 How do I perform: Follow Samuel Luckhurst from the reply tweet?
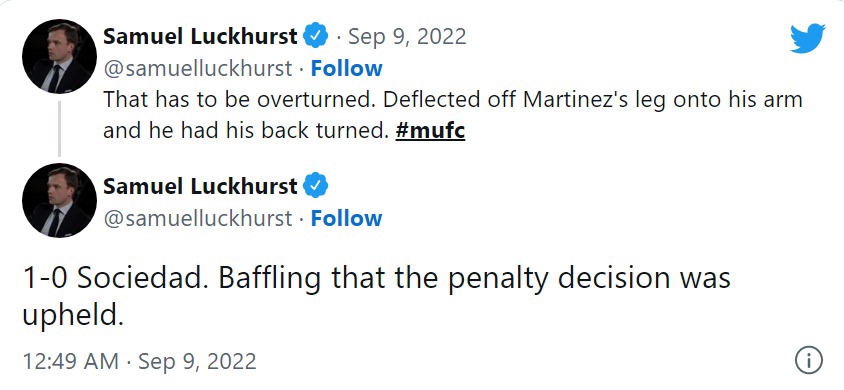(x=347, y=218)
